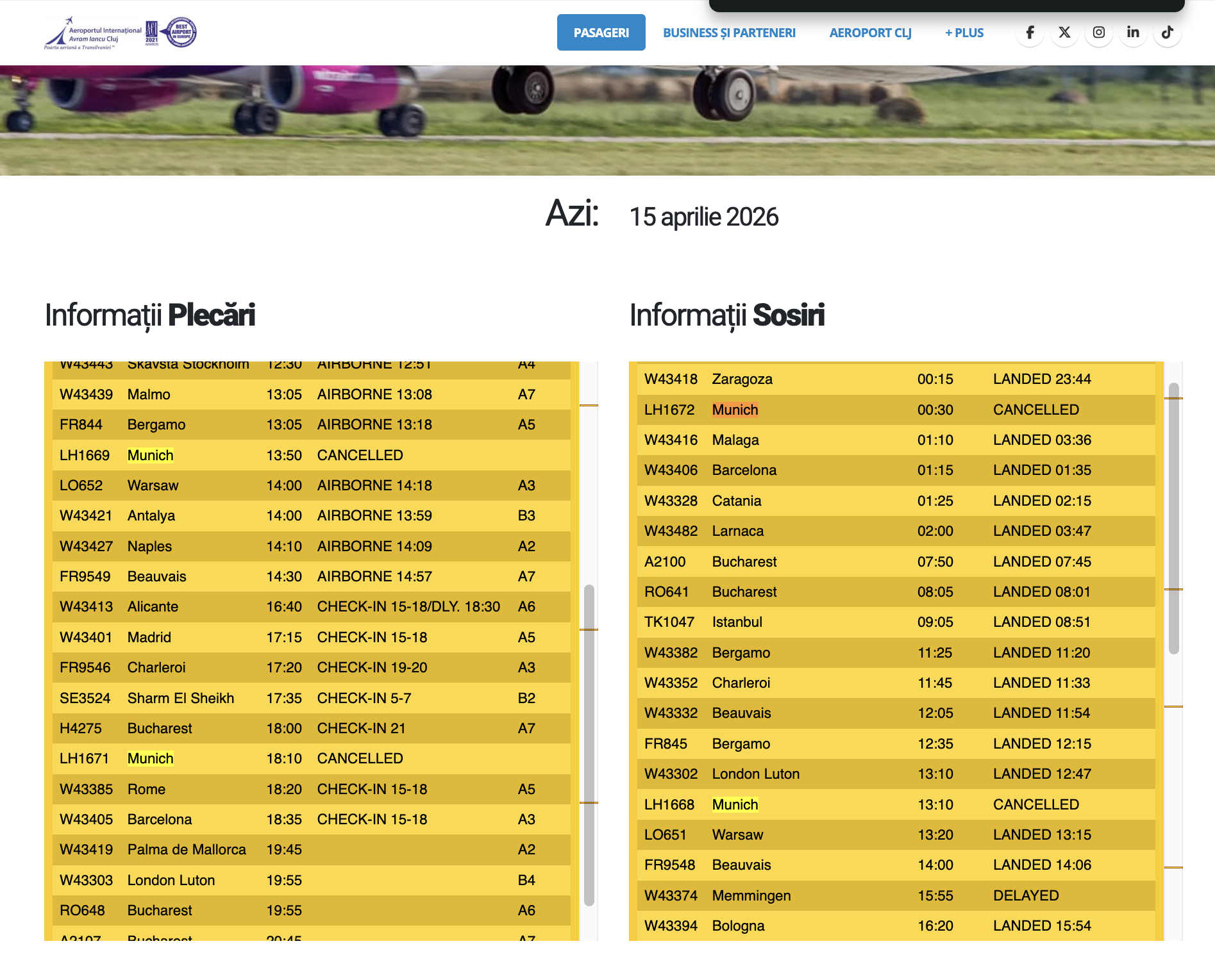Viewport: 1215px width, 980px height.
Task: Open the Facebook social icon
Action: click(x=1030, y=33)
